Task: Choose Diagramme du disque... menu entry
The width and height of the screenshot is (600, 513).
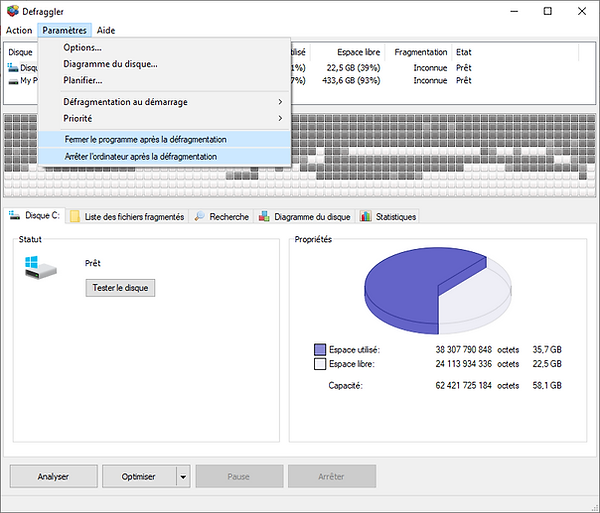Action: 165,64
